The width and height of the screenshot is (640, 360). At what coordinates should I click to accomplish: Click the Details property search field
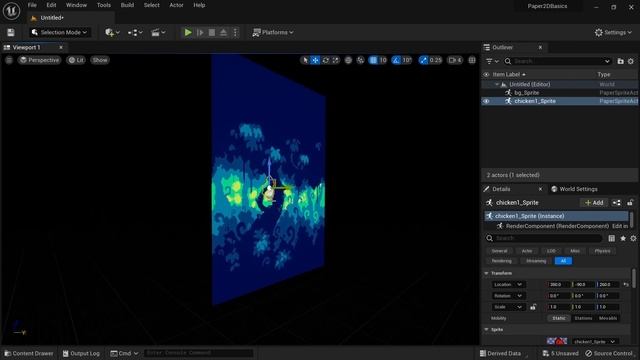tap(544, 238)
